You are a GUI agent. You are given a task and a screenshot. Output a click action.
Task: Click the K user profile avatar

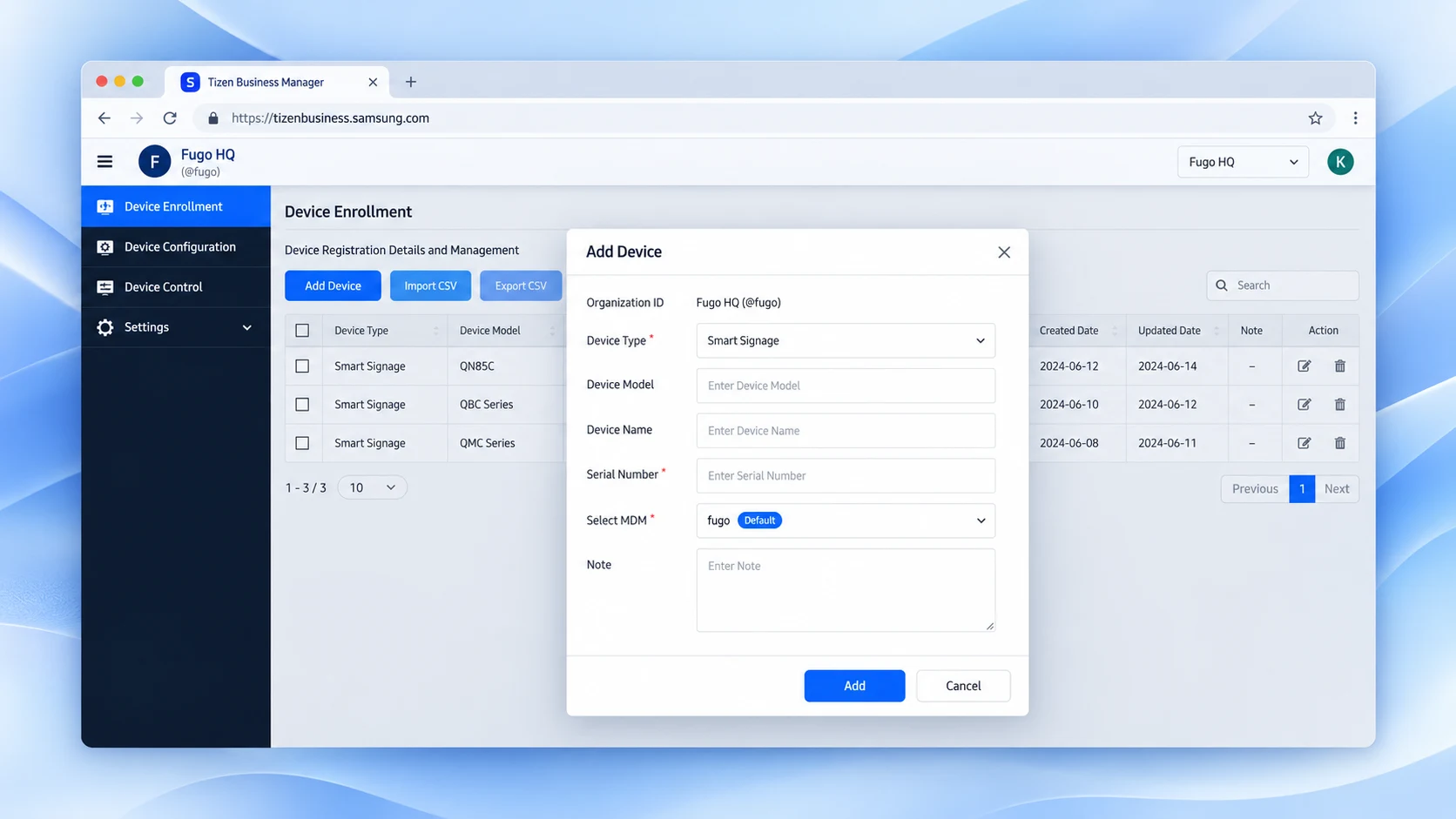click(1340, 162)
